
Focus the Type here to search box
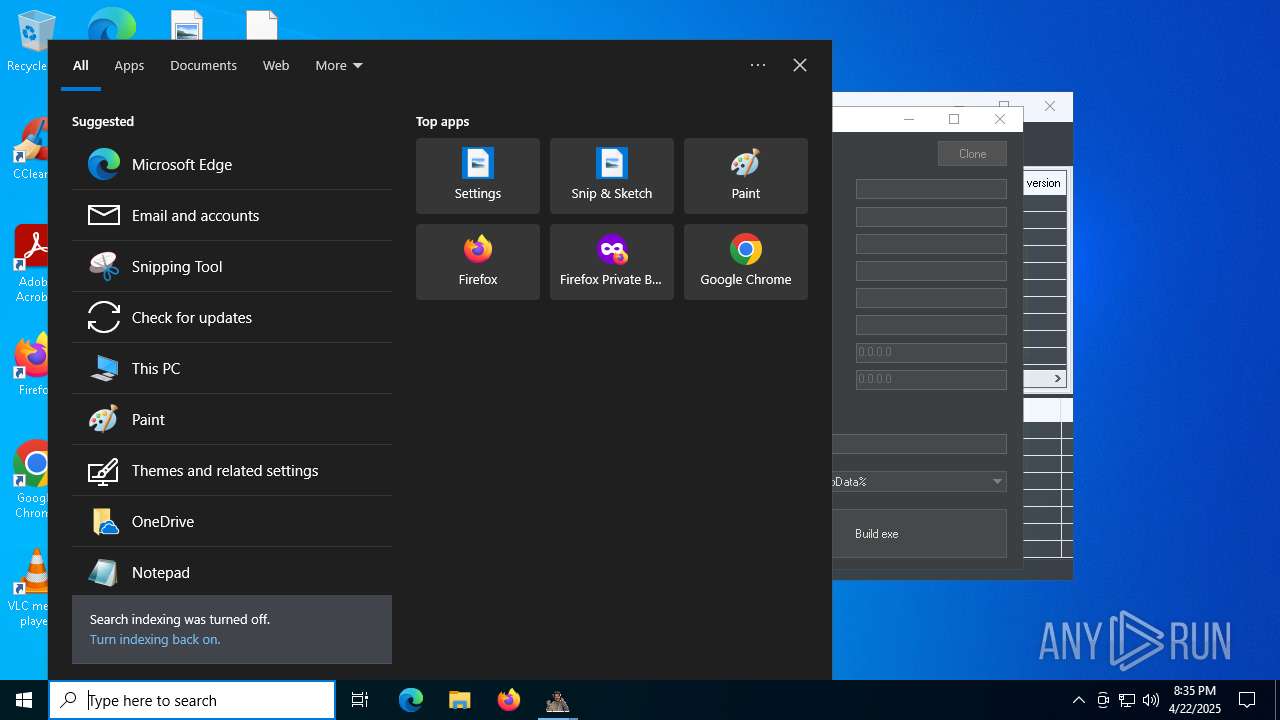(192, 700)
